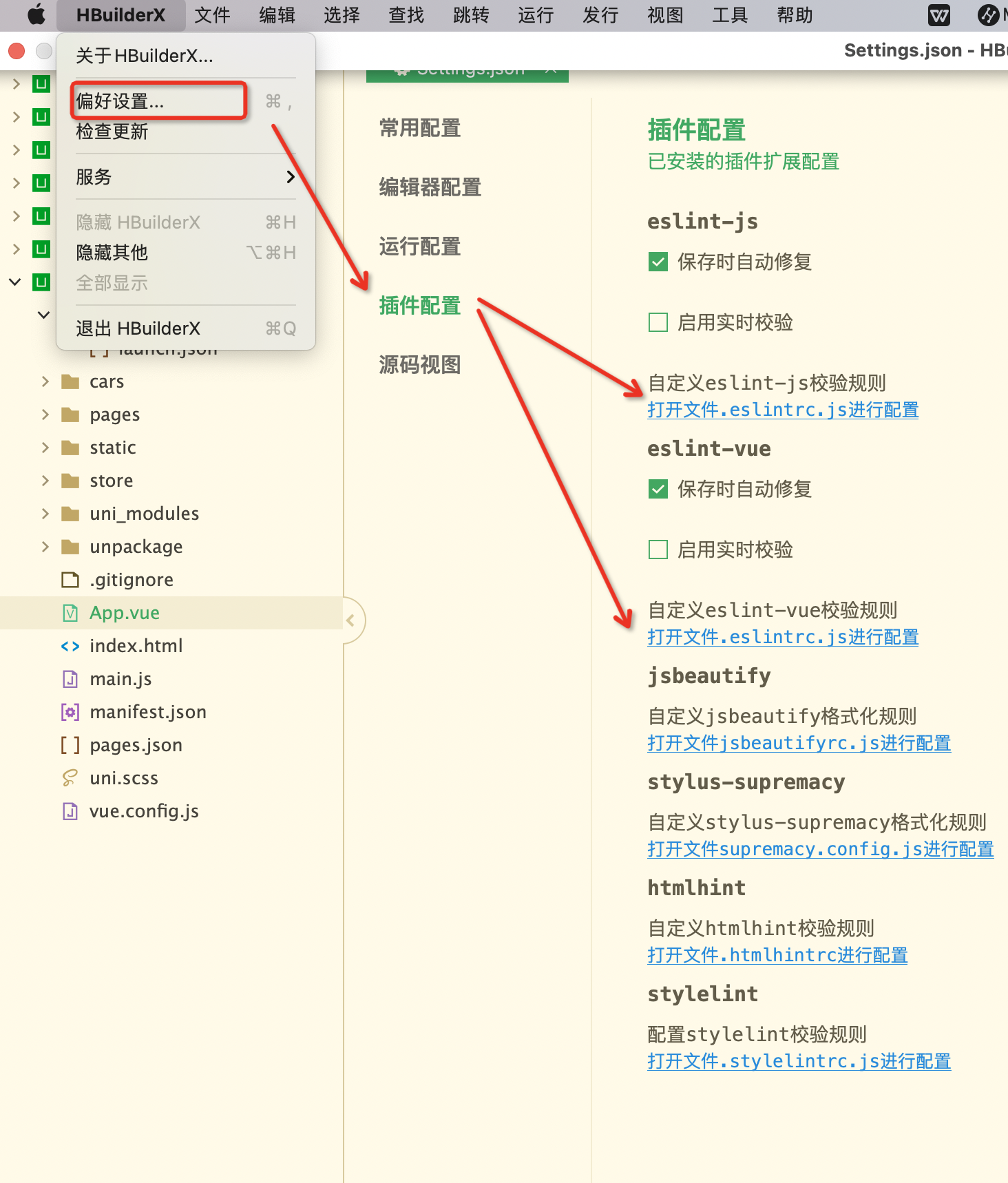Expand the unpackage folder
This screenshot has height=1183, width=1008.
[x=45, y=547]
